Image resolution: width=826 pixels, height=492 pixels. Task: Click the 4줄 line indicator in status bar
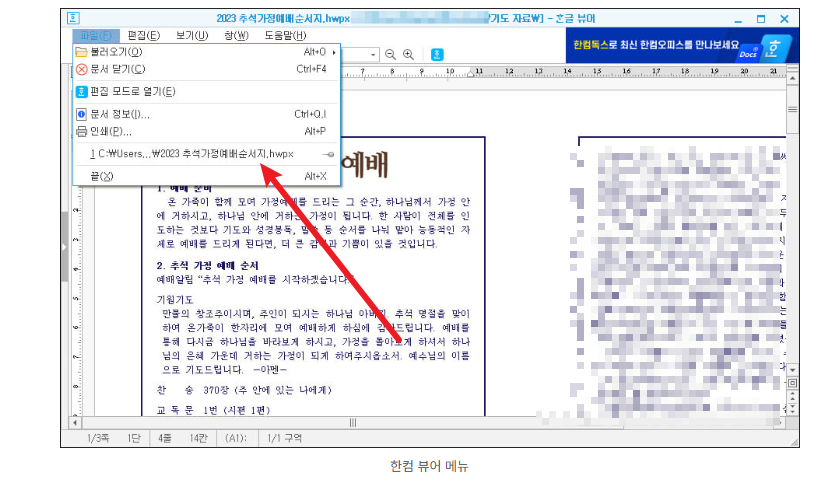[164, 438]
